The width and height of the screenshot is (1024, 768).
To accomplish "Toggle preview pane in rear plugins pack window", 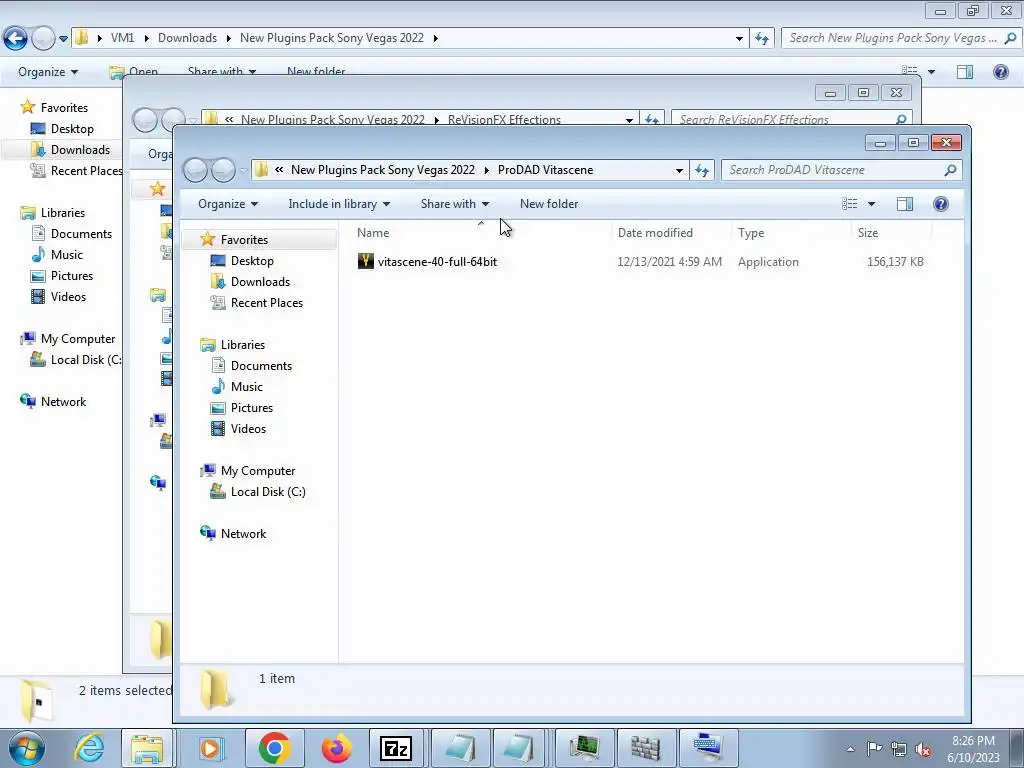I will 965,72.
